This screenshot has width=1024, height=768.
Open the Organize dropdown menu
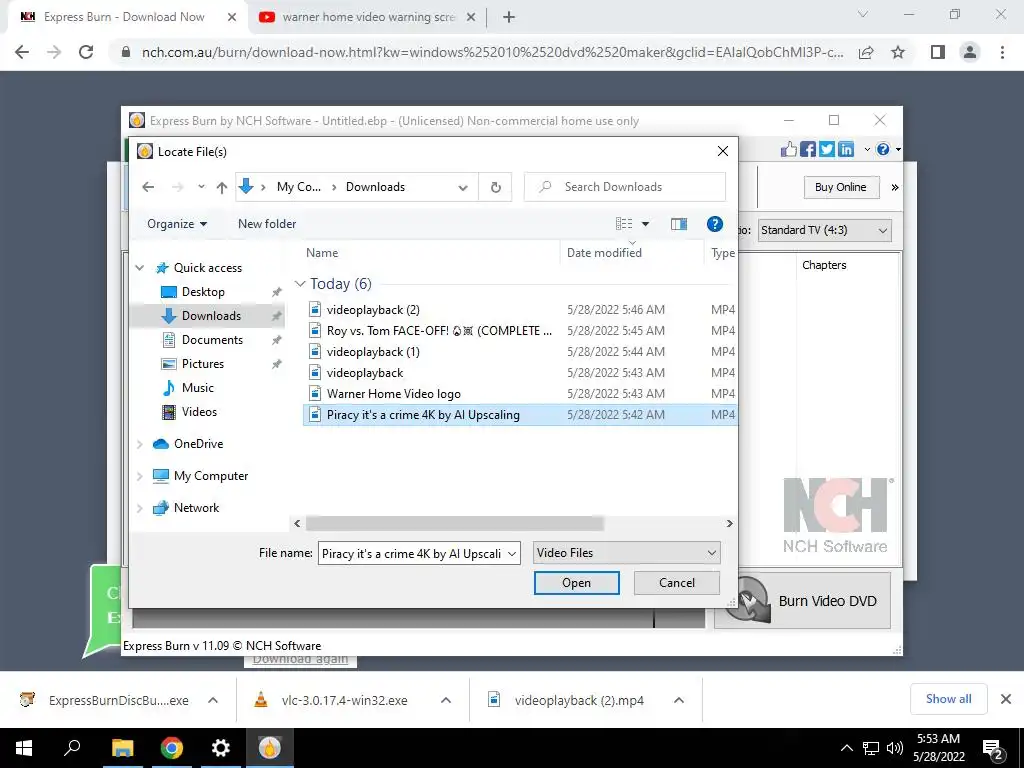(x=177, y=224)
